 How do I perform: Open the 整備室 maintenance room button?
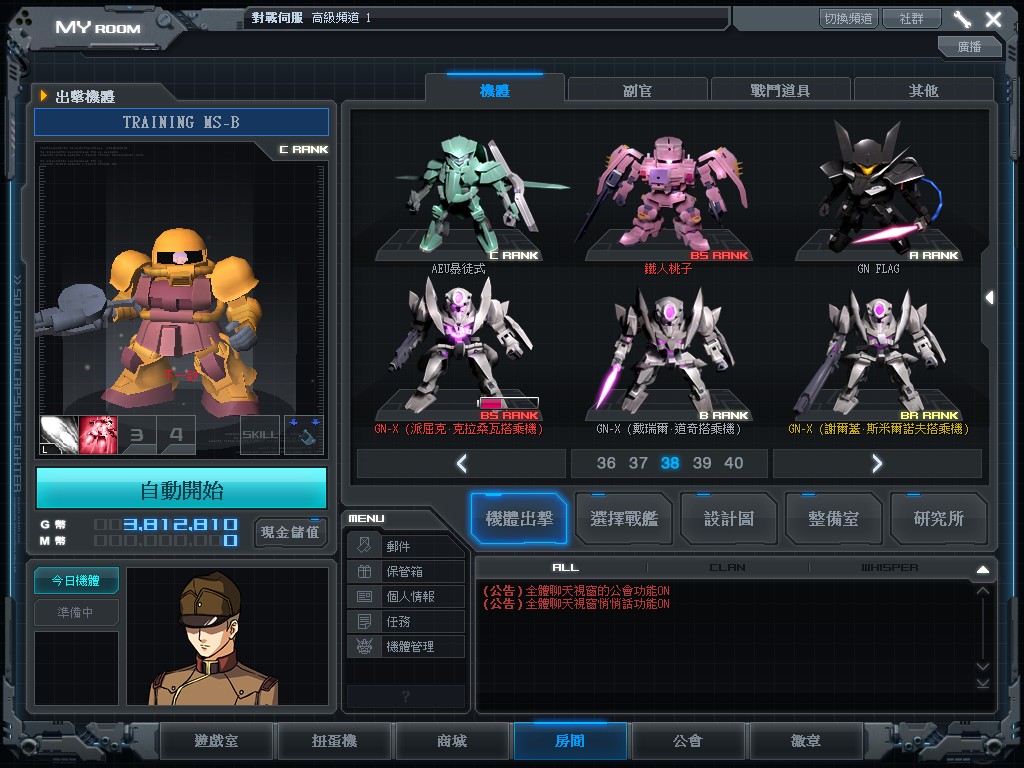(833, 519)
